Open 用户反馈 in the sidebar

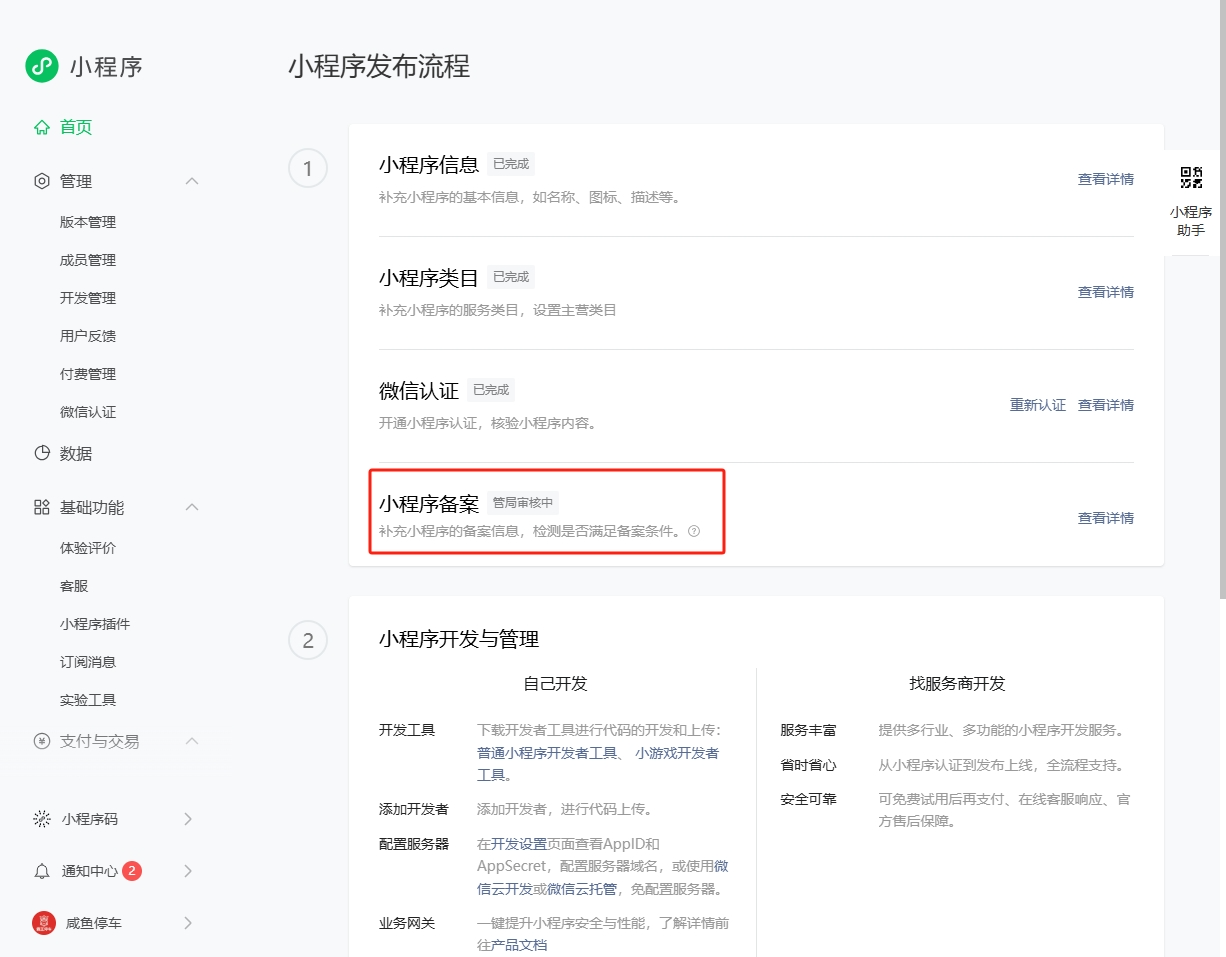tap(88, 336)
